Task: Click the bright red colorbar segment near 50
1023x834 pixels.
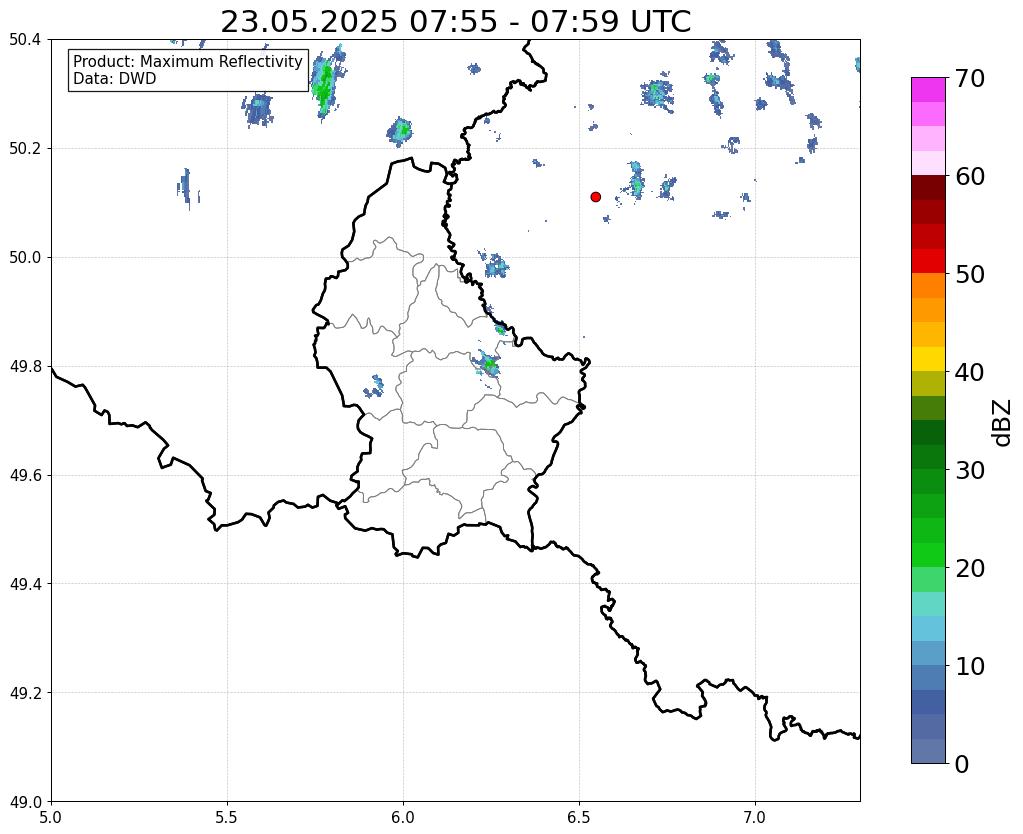Action: click(x=928, y=261)
